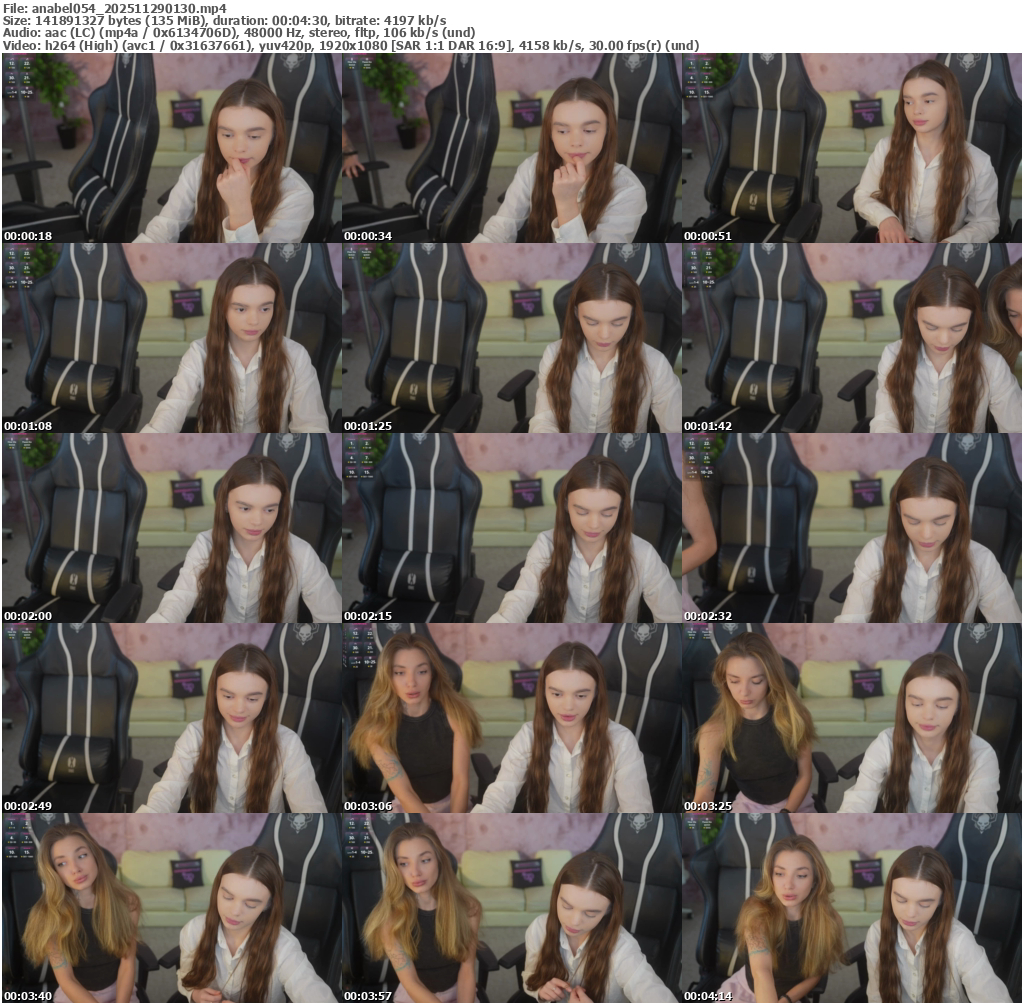Click the thumbnail marked 00:00:51
The width and height of the screenshot is (1024, 1003).
coord(852,148)
